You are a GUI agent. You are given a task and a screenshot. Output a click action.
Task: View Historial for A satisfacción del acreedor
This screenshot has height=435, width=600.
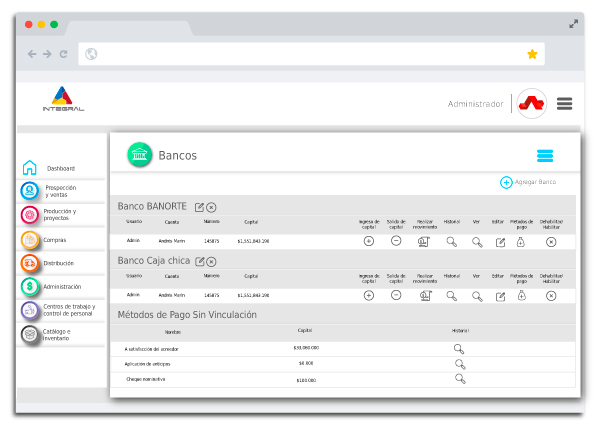pos(459,348)
